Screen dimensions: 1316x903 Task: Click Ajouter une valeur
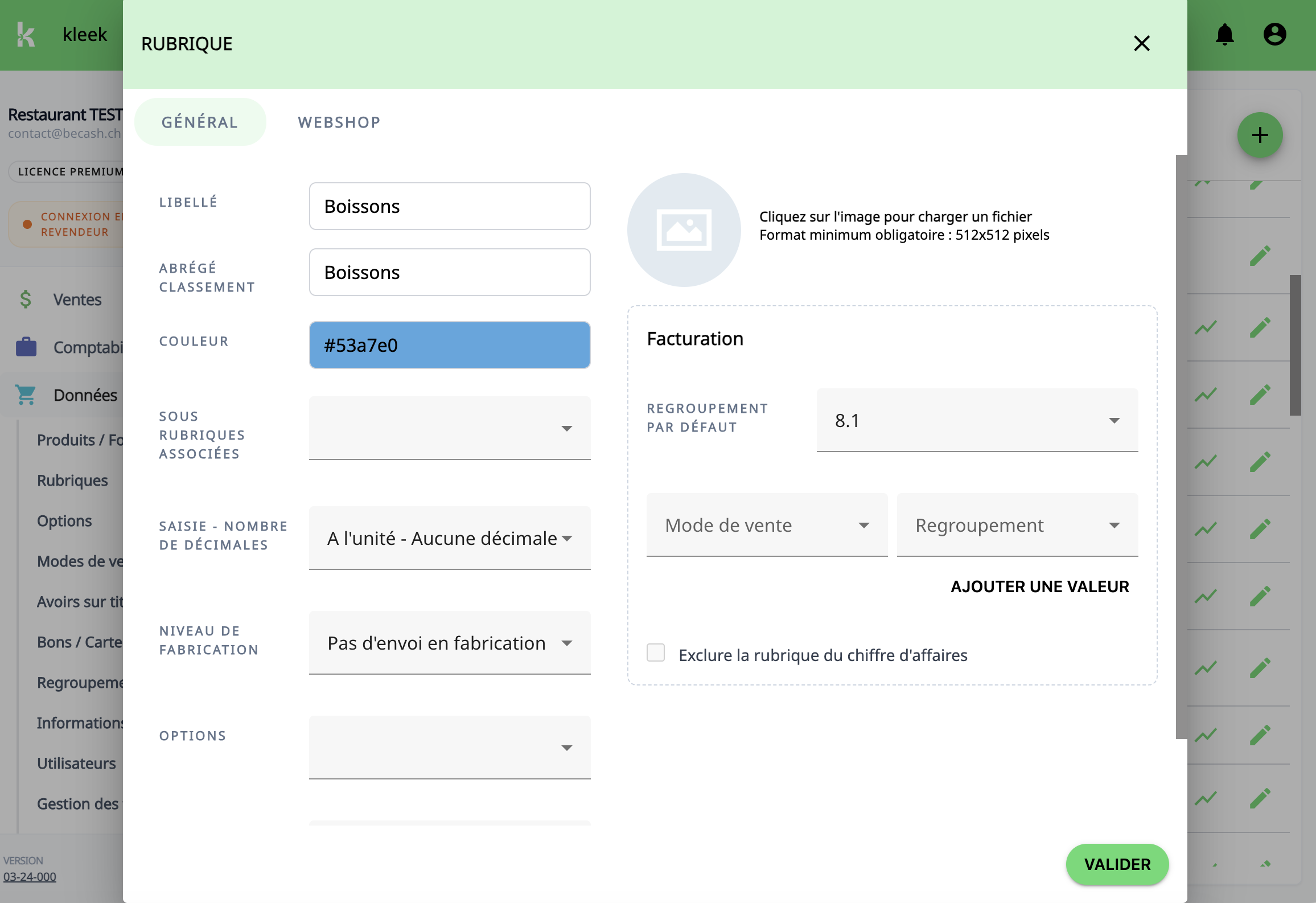click(x=1039, y=586)
